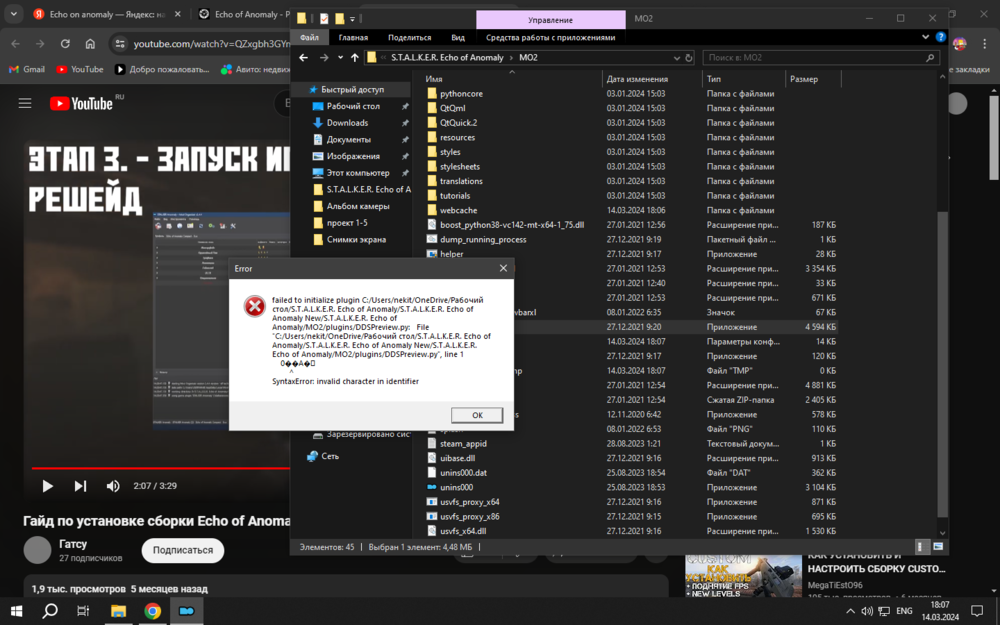The image size is (1000, 625).
Task: Refresh the MO2 folder view
Action: pos(689,58)
